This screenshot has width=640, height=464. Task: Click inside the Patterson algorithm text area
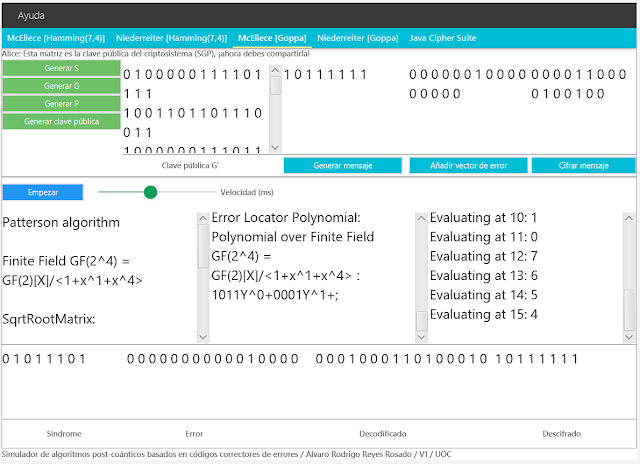pyautogui.click(x=100, y=272)
